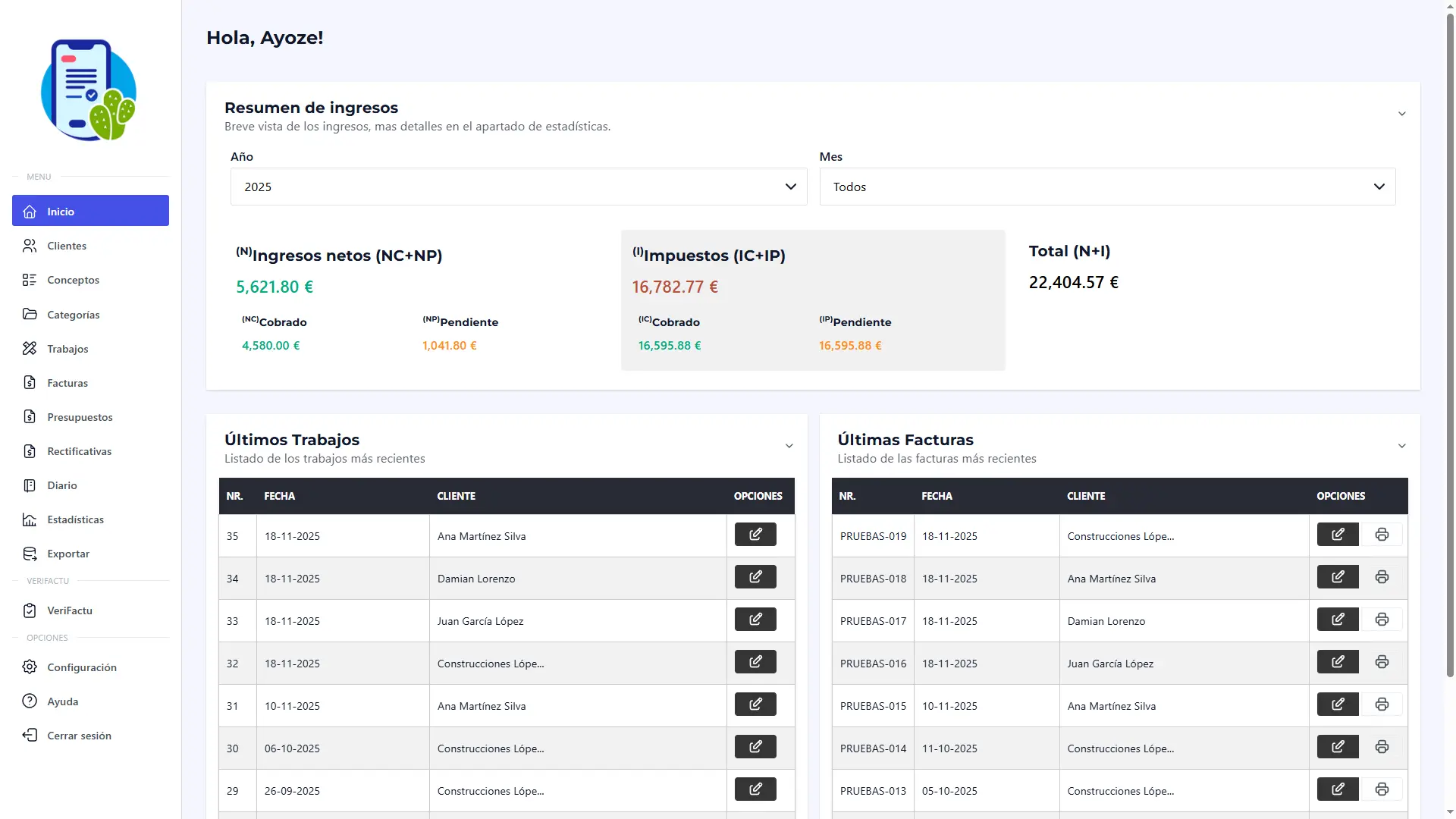Open the Exportar sidebar icon
This screenshot has width=1456, height=819.
coord(29,554)
